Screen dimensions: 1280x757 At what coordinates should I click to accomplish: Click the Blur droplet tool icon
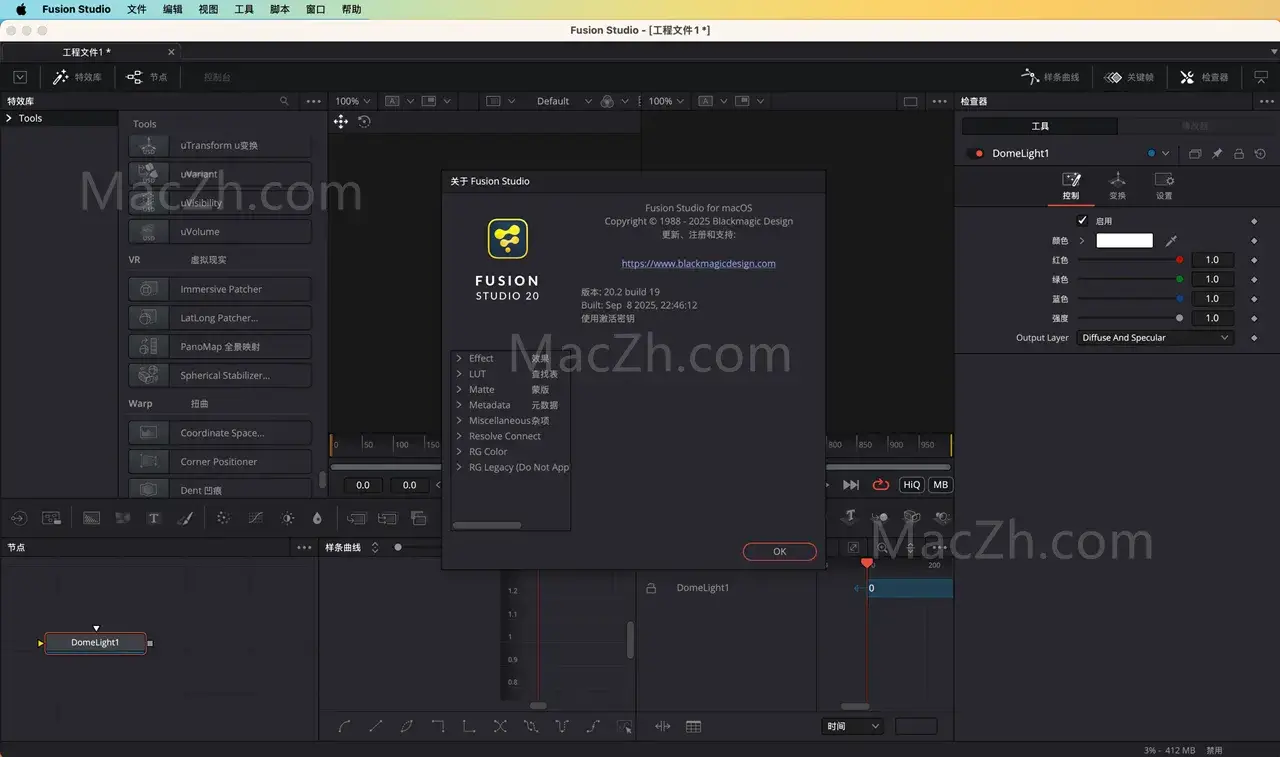click(x=317, y=518)
